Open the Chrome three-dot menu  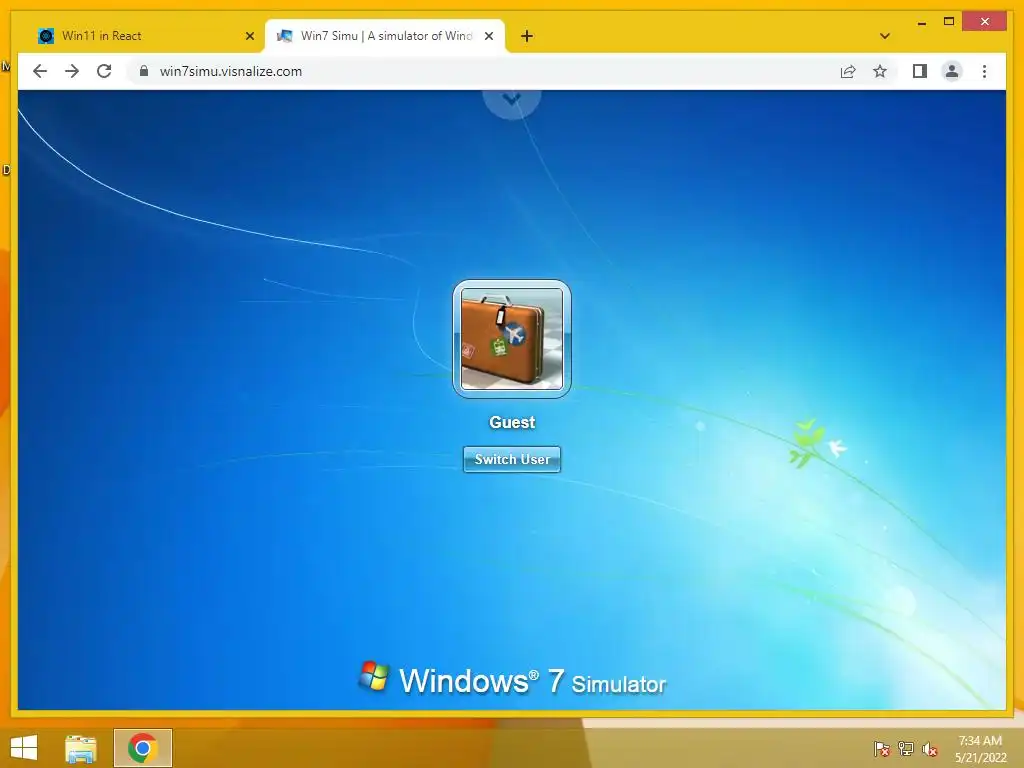tap(984, 71)
